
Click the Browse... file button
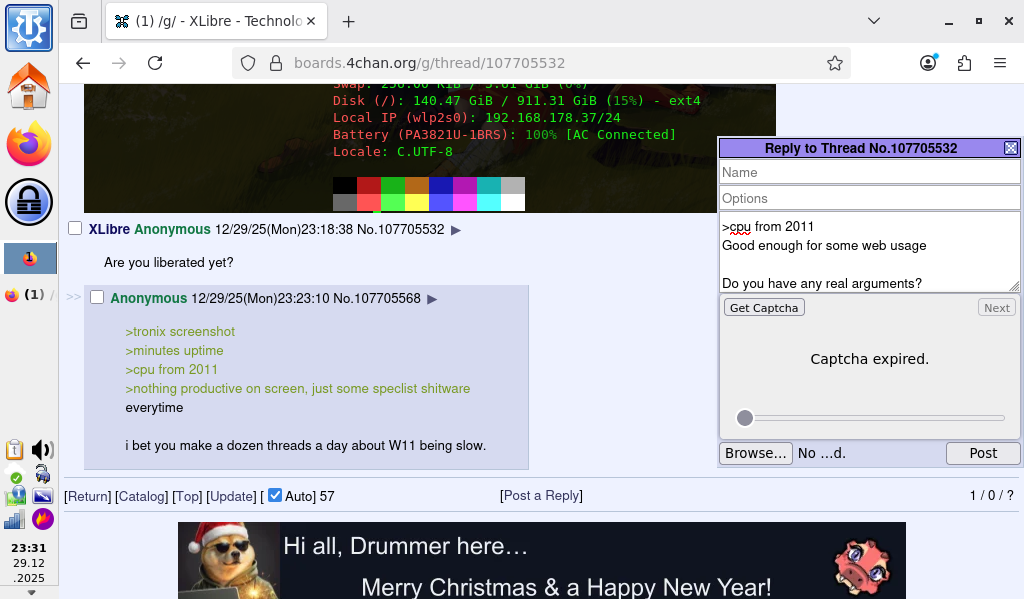coord(756,453)
